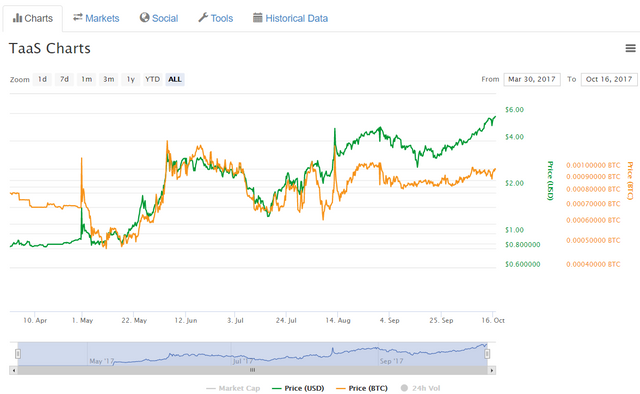
Task: Toggle Price (BTC) series in legend
Action: pyautogui.click(x=362, y=388)
